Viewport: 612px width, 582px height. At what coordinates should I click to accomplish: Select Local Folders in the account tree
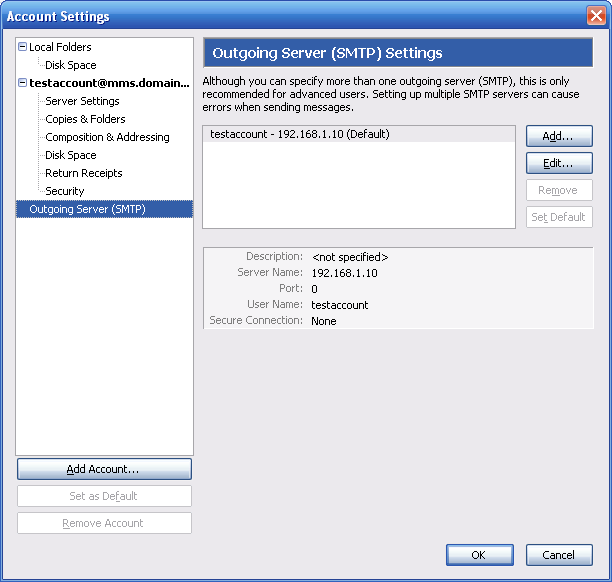[x=60, y=47]
